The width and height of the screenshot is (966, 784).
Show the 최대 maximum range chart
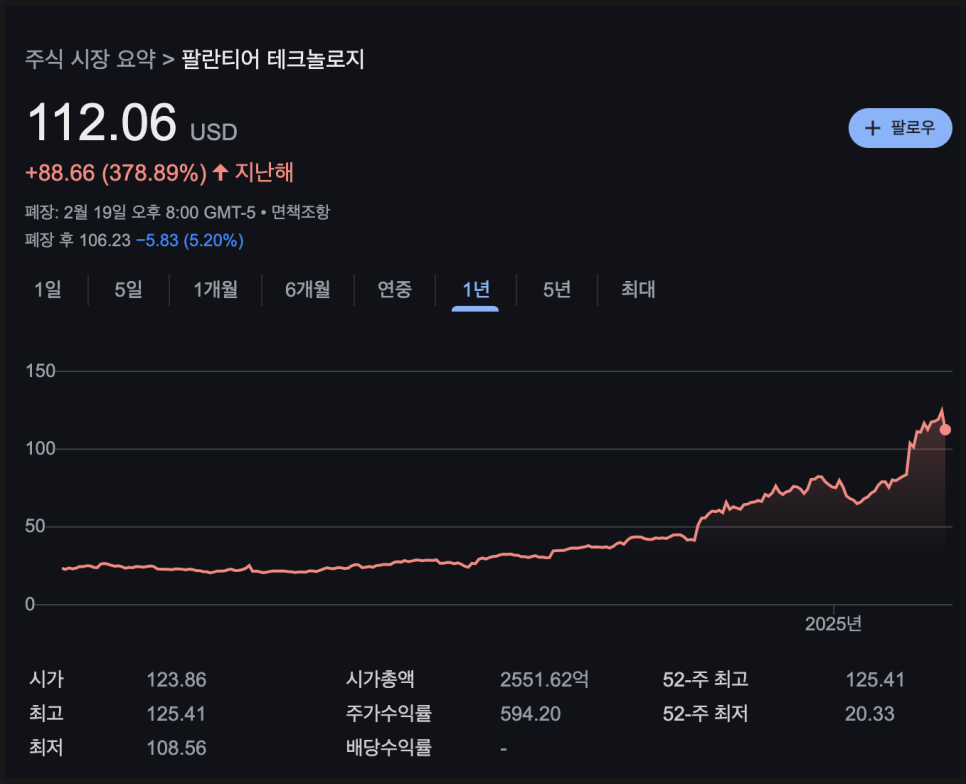tap(638, 289)
